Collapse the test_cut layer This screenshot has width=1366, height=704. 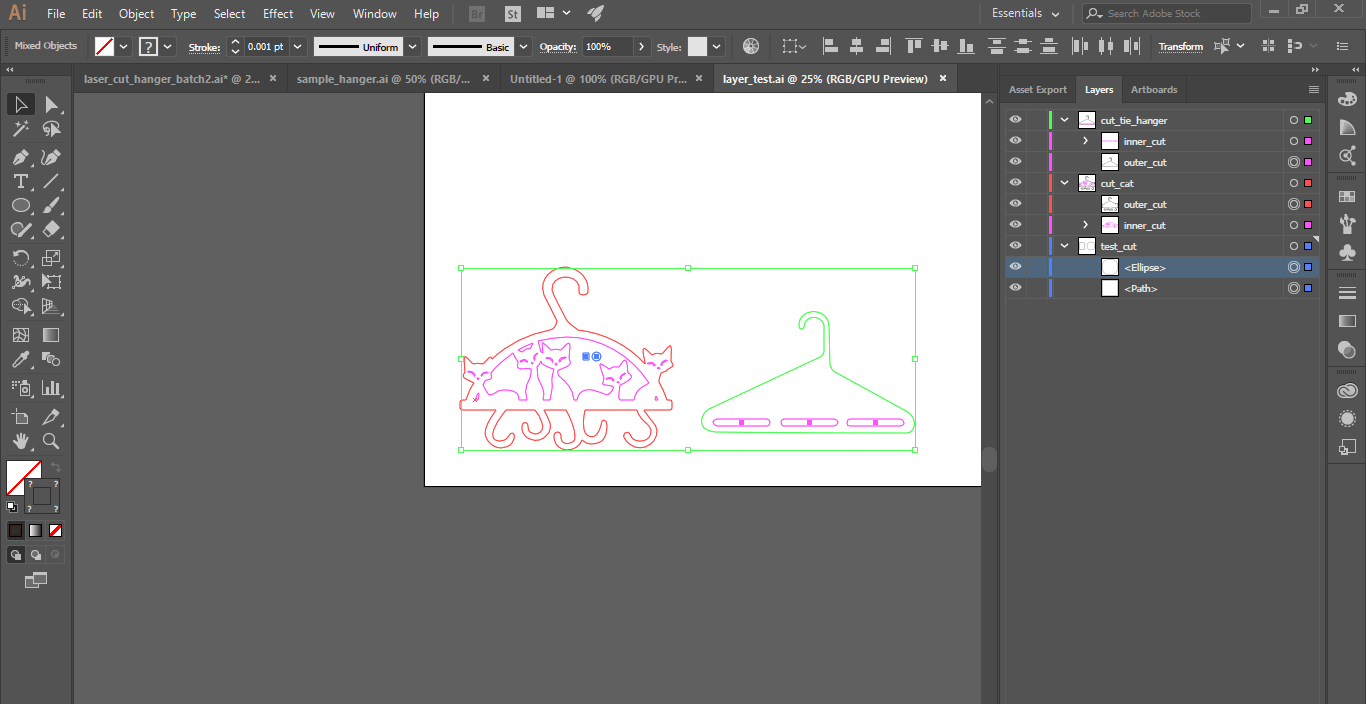(x=1065, y=246)
